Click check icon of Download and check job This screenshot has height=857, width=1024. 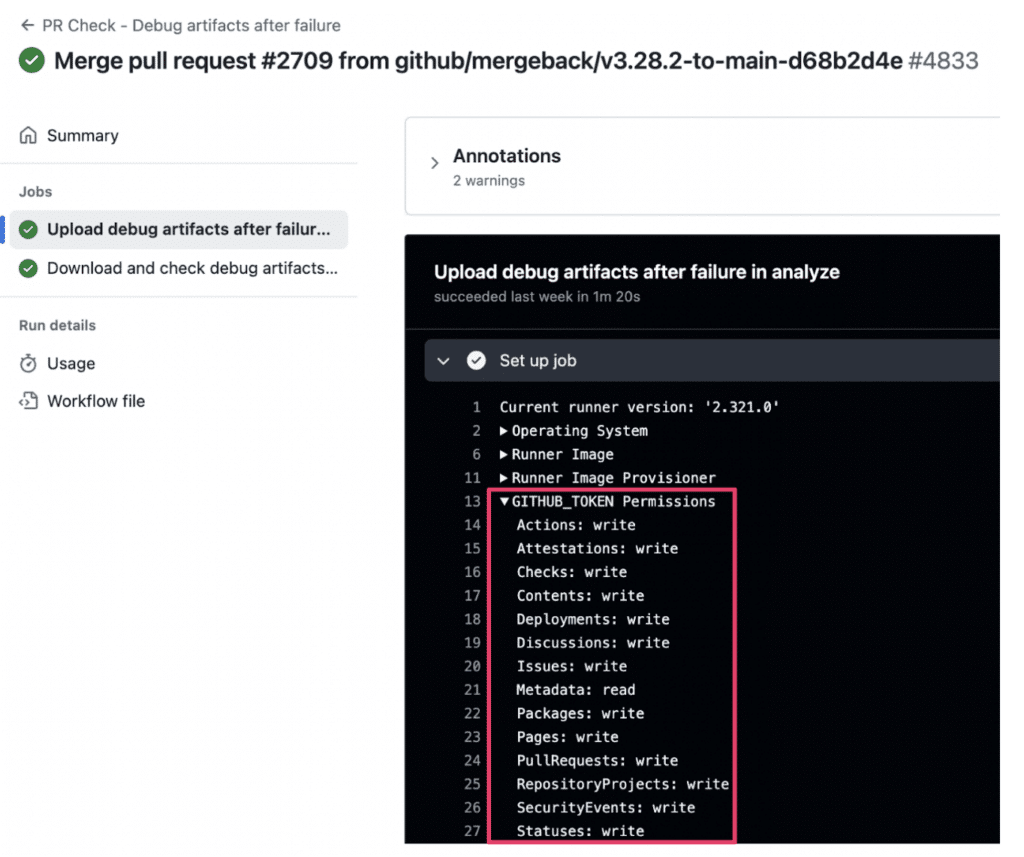click(28, 268)
